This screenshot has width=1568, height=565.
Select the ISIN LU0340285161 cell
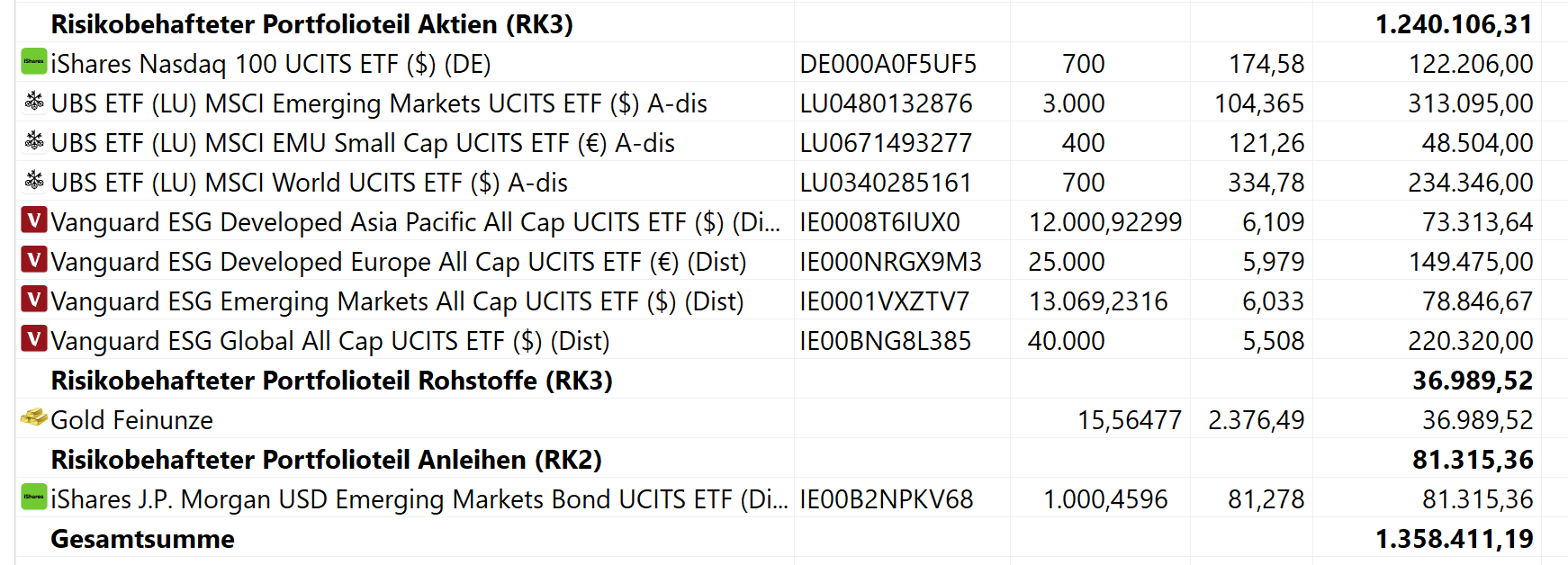[x=886, y=183]
